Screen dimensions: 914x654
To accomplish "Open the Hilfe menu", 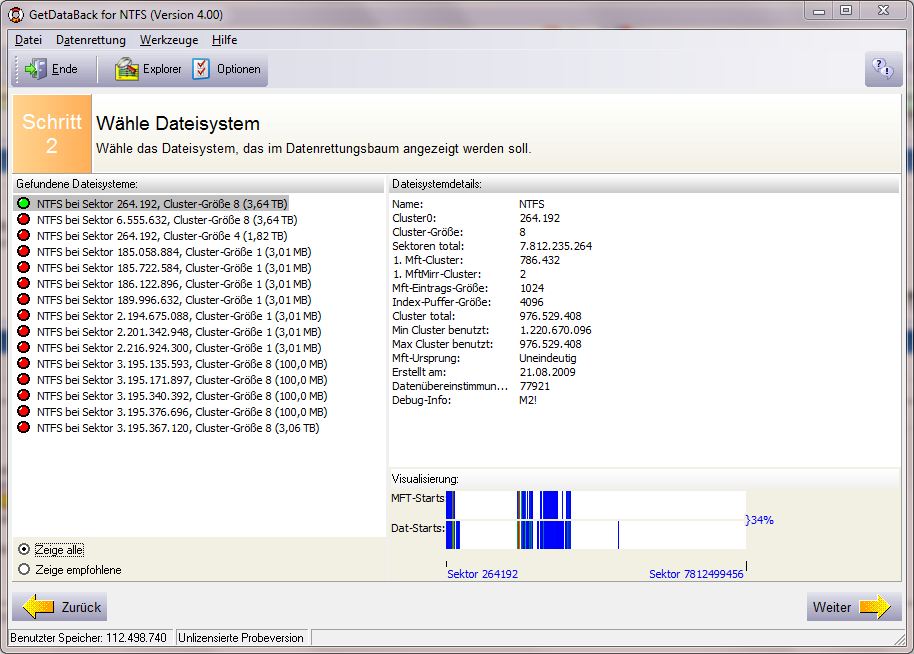I will click(x=224, y=40).
